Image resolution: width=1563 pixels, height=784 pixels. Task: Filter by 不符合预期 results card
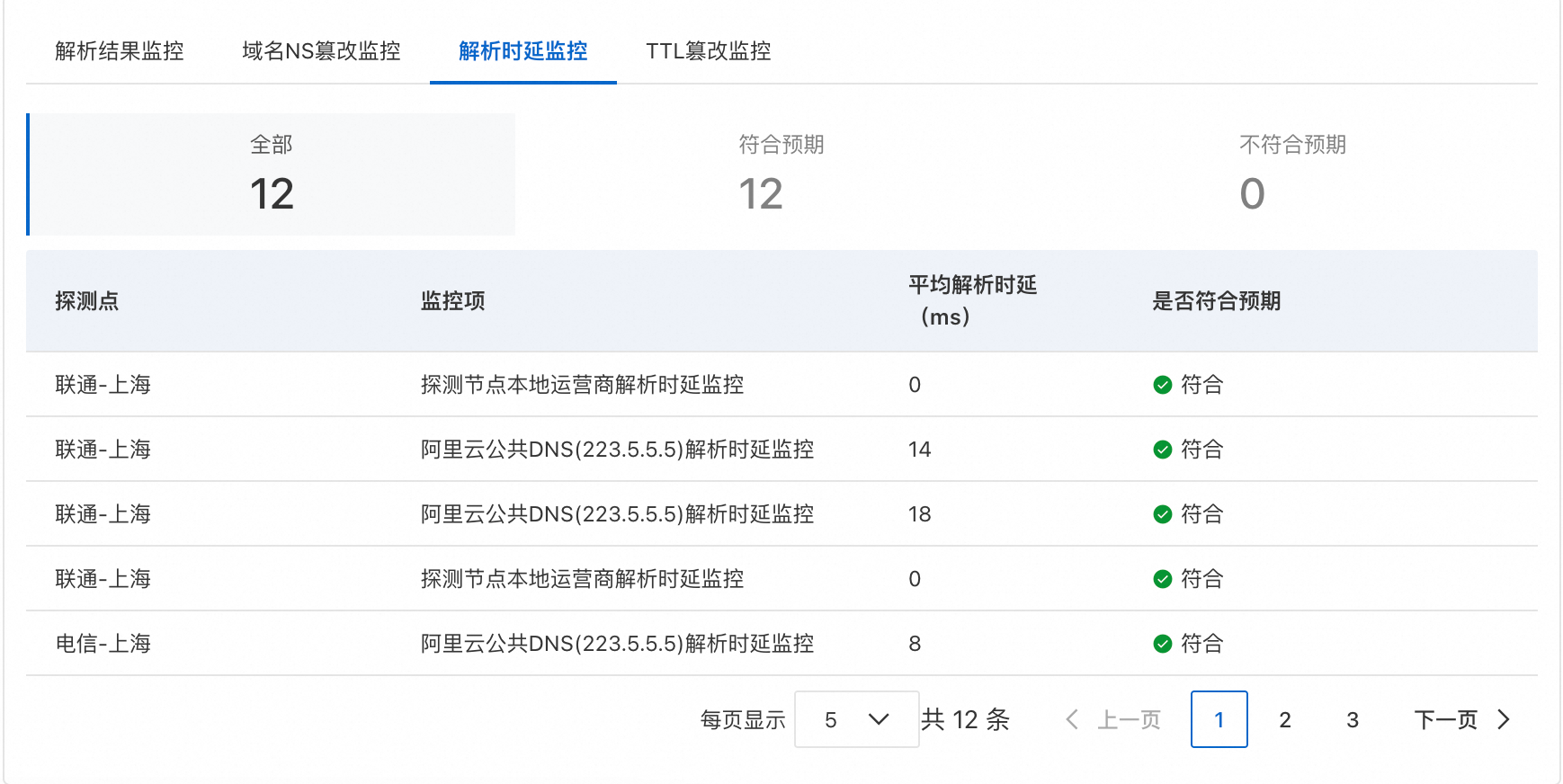(x=1291, y=174)
